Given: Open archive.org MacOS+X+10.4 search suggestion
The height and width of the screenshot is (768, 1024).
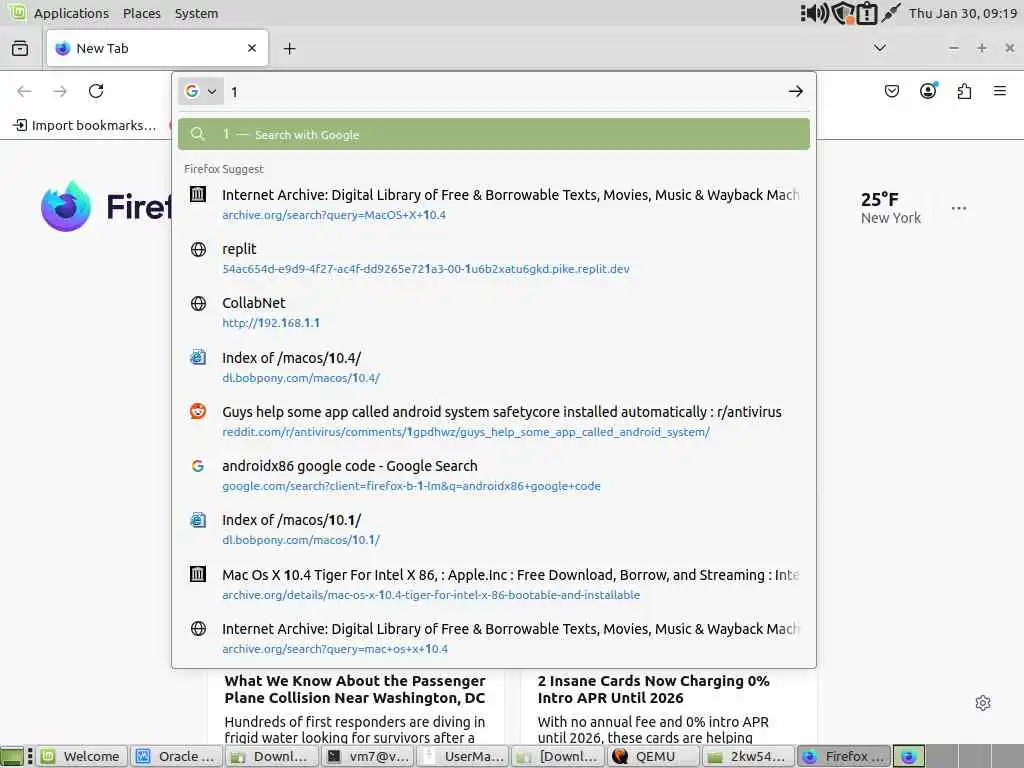Looking at the screenshot, I should [494, 204].
